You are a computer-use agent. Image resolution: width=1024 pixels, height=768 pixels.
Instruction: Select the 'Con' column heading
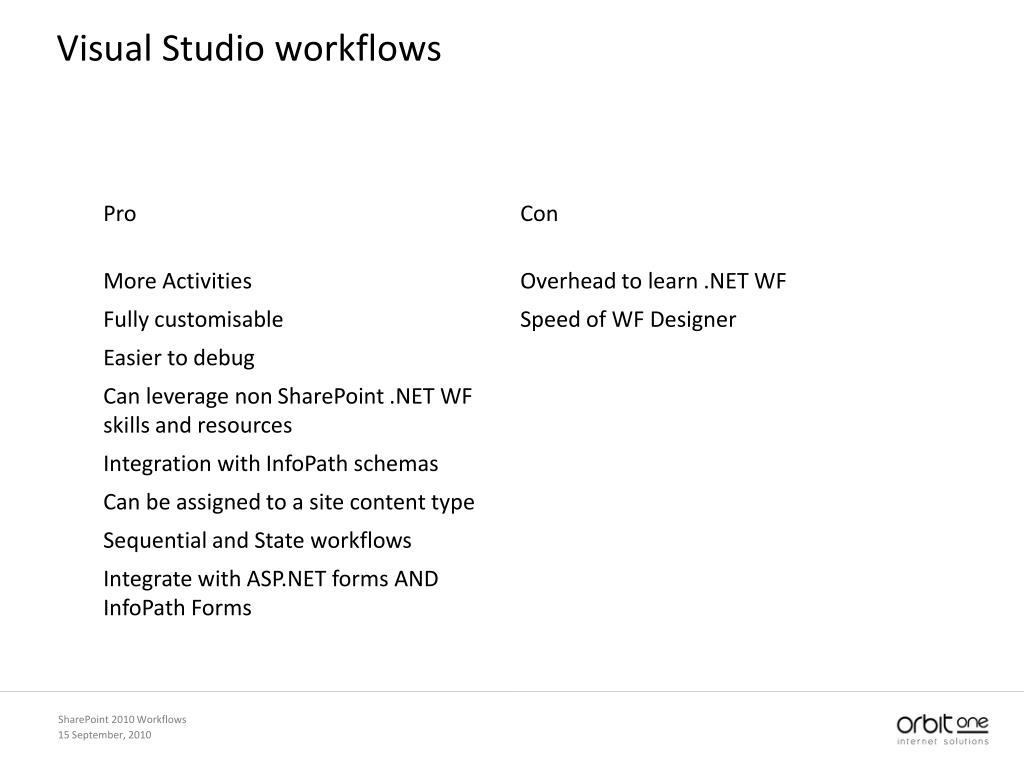539,214
